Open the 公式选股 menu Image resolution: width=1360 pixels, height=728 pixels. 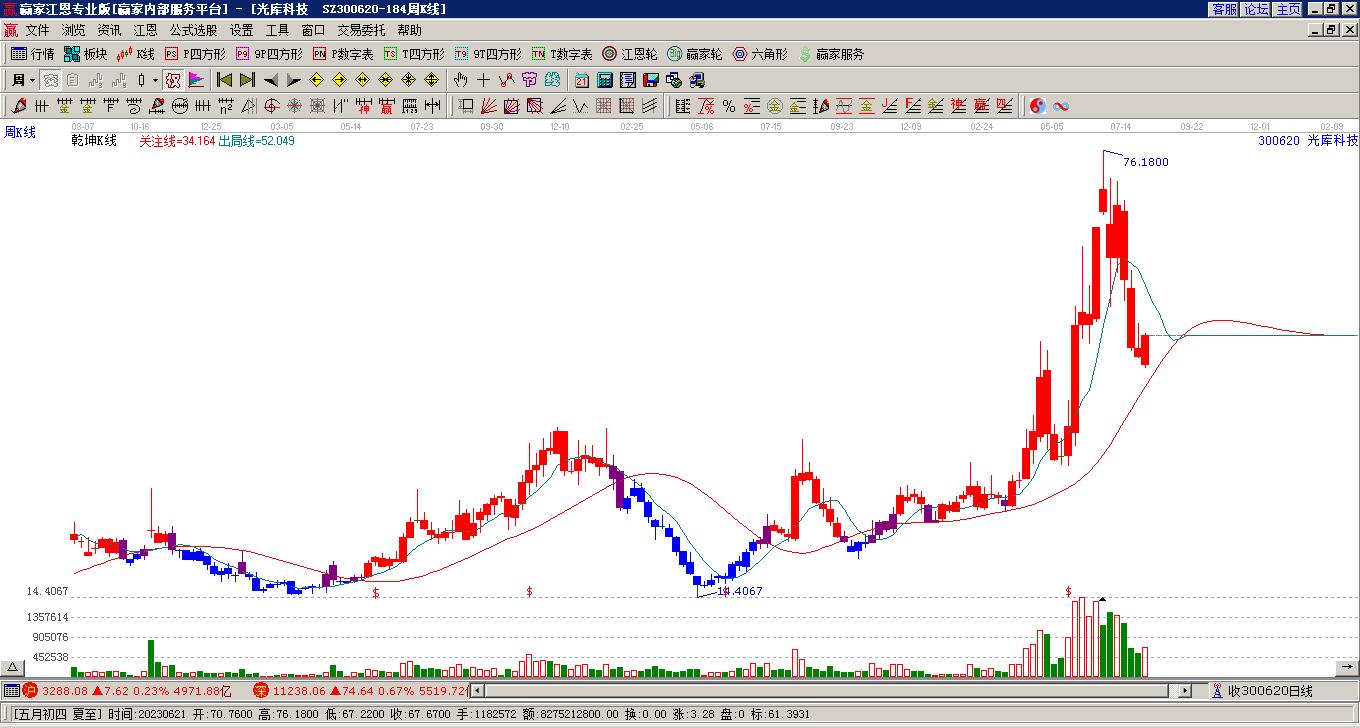pos(193,30)
